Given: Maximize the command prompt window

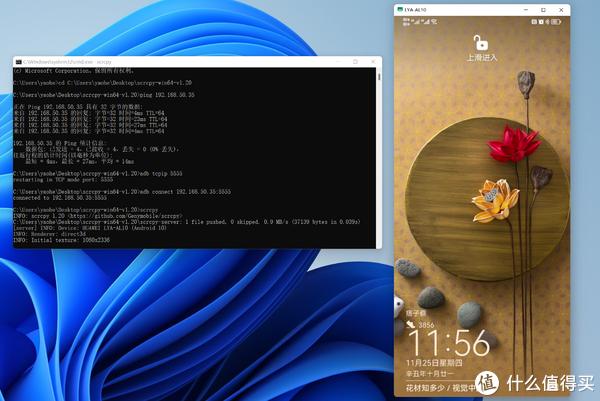Looking at the screenshot, I should point(355,62).
